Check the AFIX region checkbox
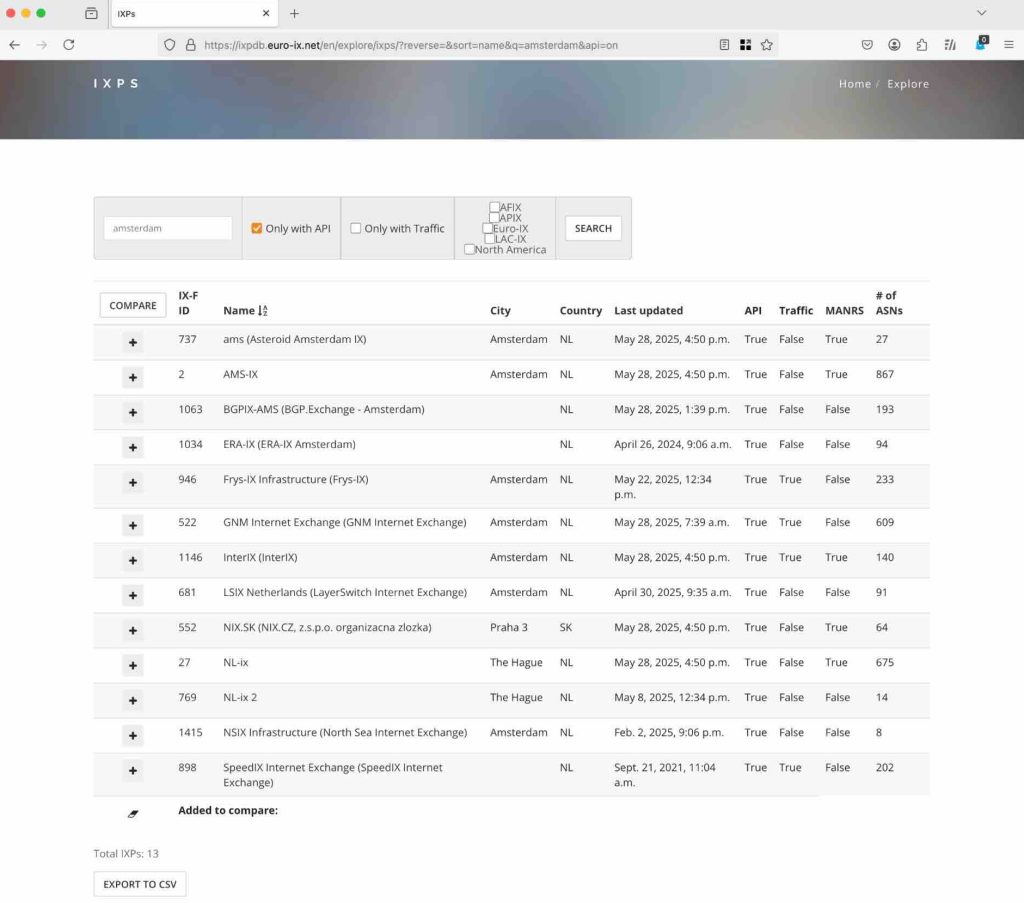Image resolution: width=1024 pixels, height=903 pixels. point(494,207)
